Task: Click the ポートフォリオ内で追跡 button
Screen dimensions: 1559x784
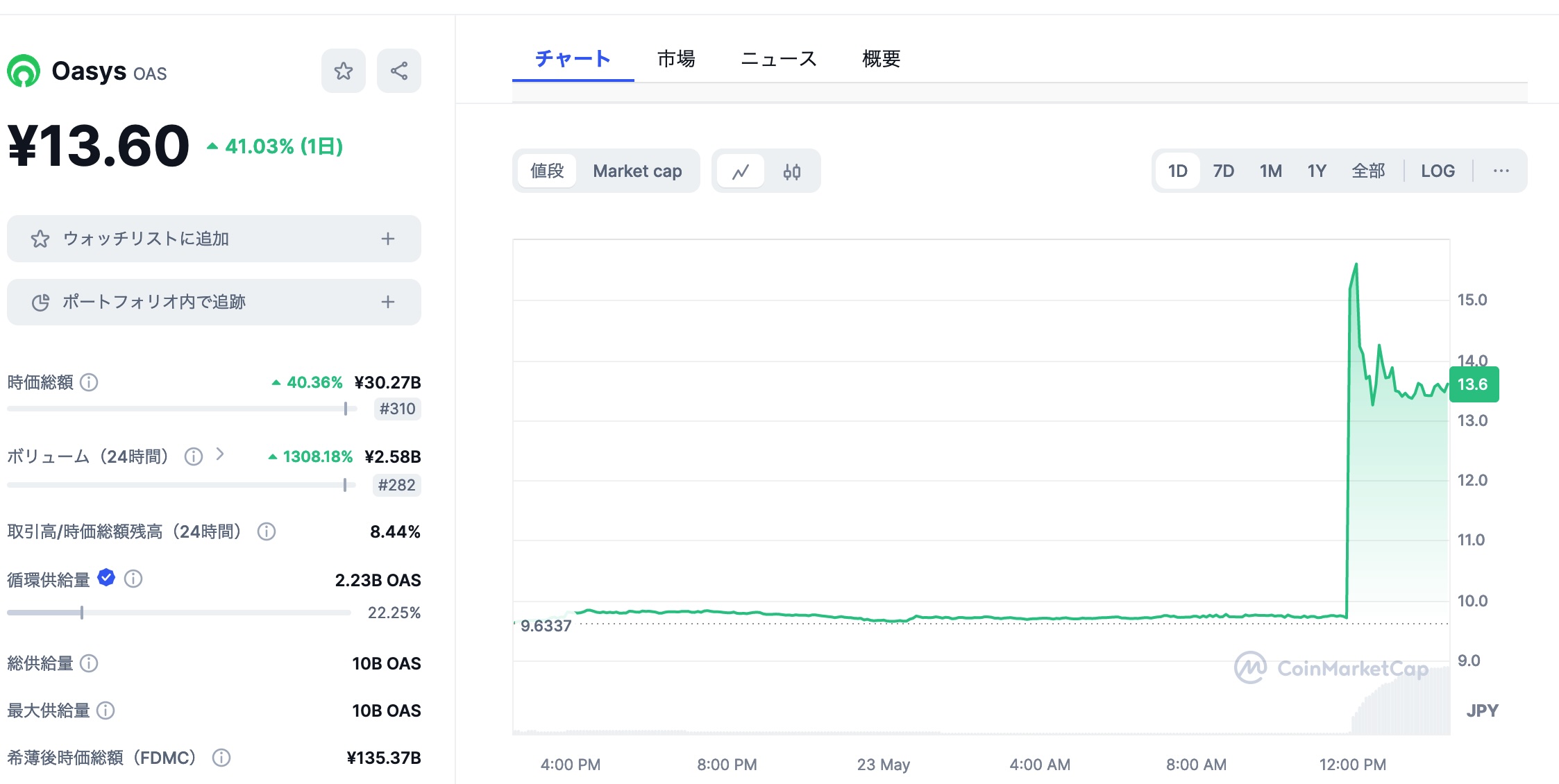Action: 214,302
